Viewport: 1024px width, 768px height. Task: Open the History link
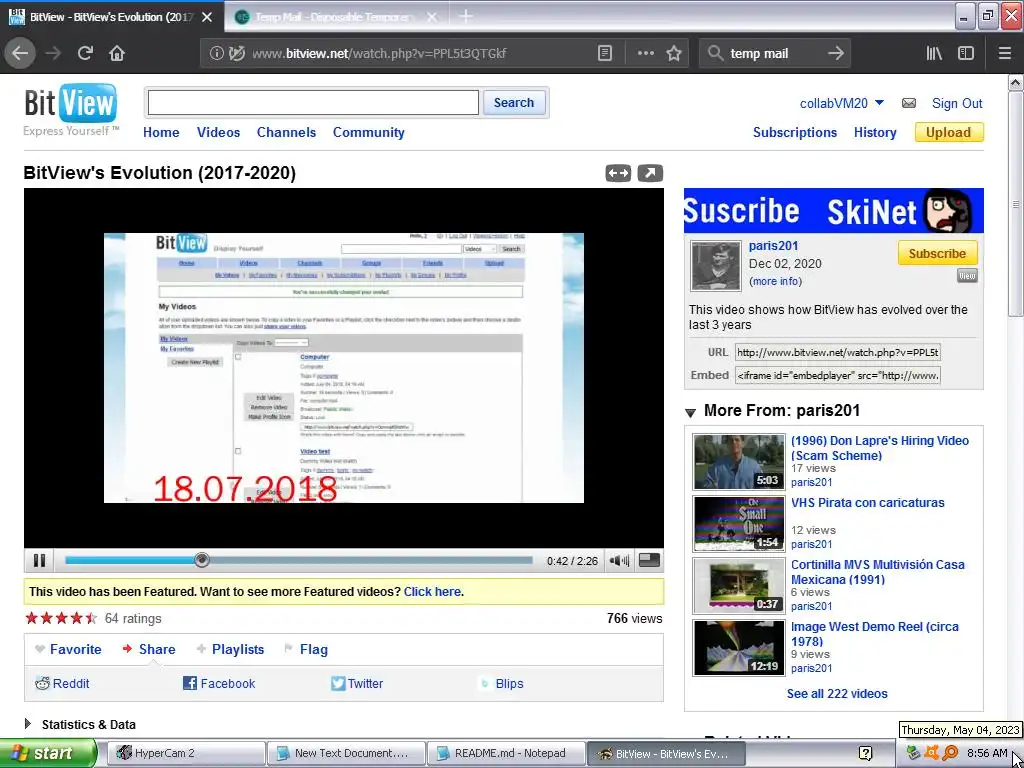(875, 133)
